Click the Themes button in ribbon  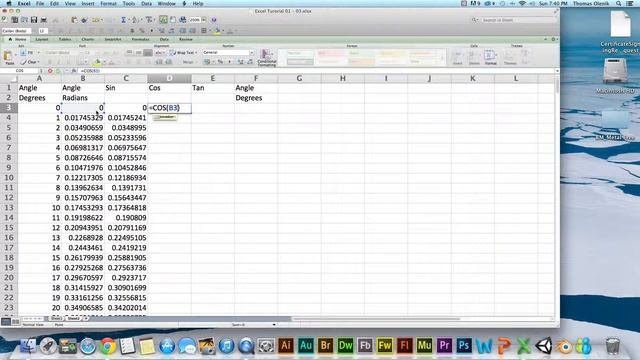click(510, 58)
